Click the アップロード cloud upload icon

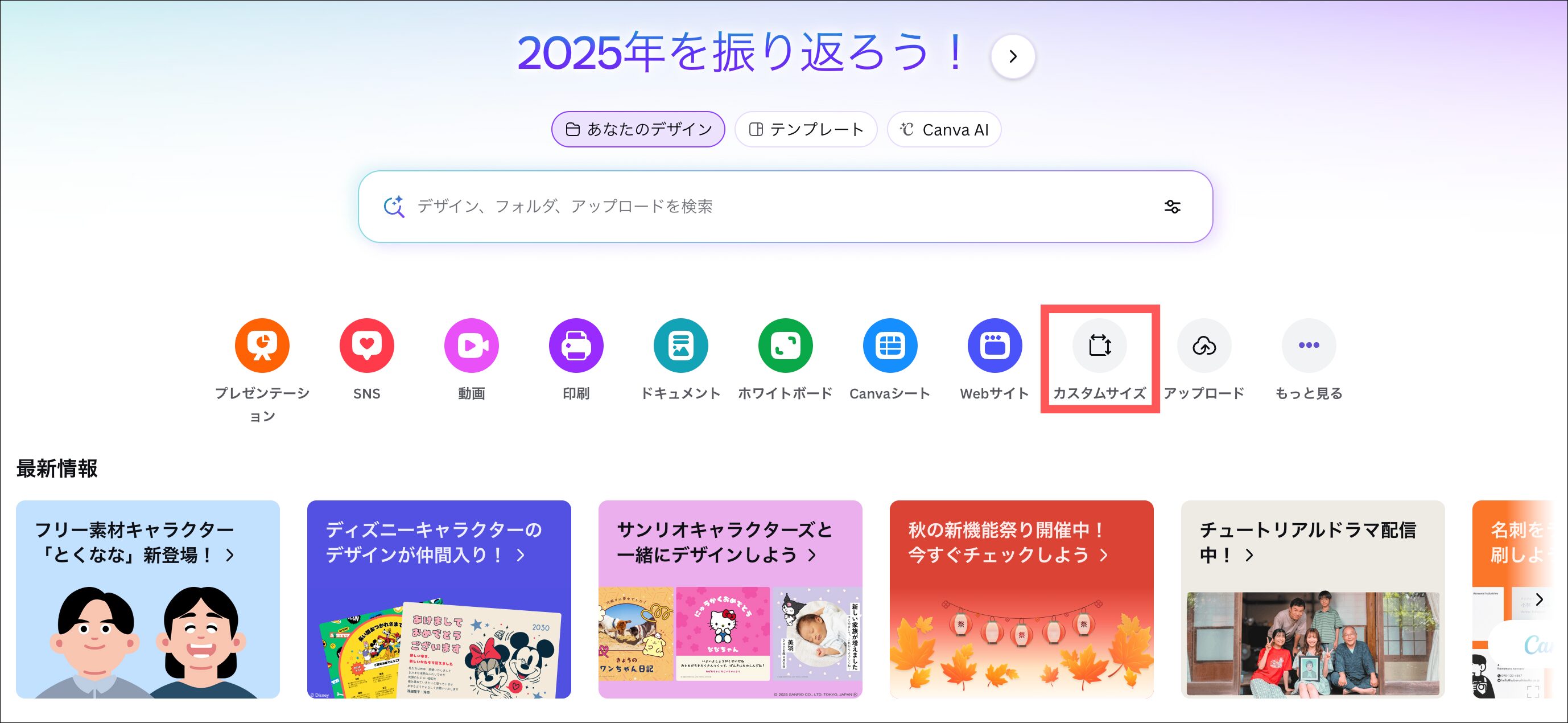(1204, 346)
